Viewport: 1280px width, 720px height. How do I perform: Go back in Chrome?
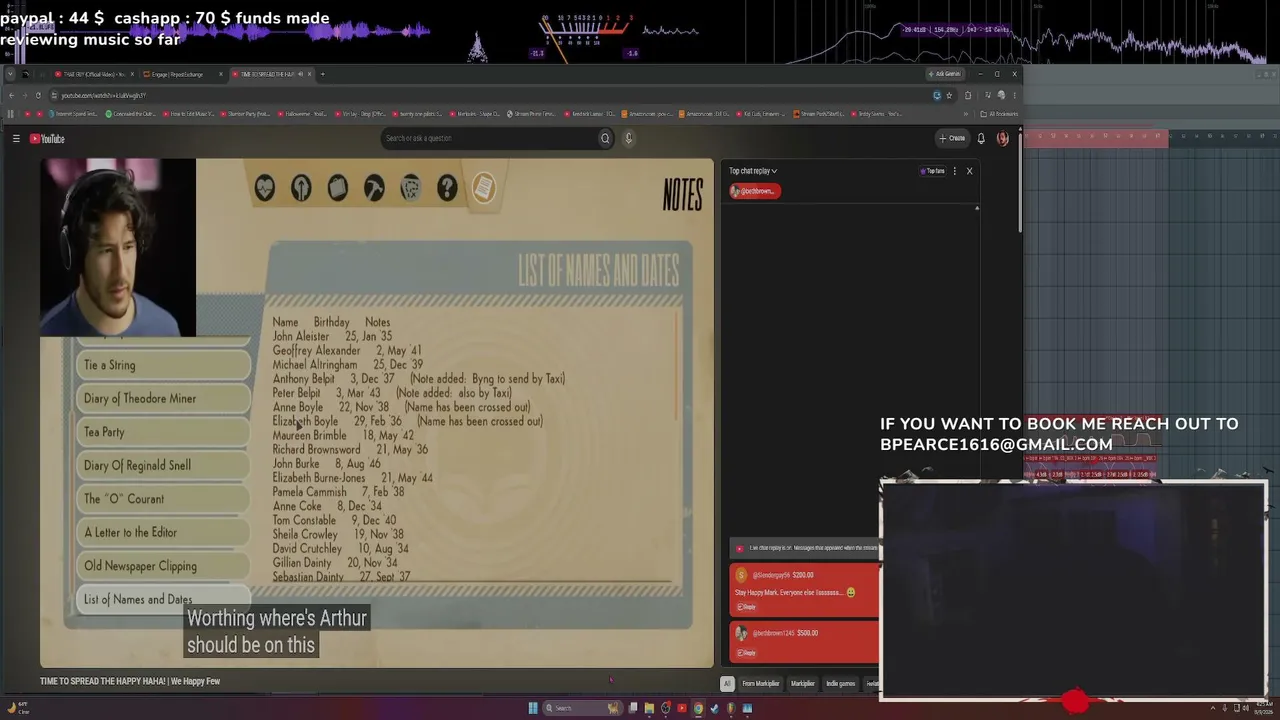(x=11, y=95)
